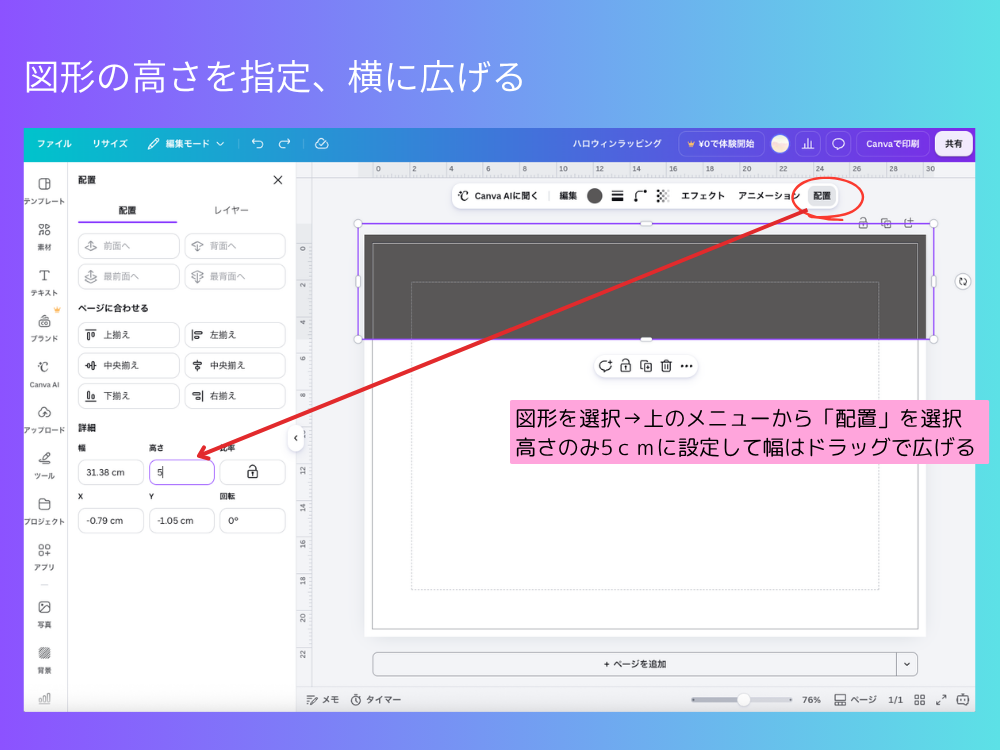Open the ブランド panel
Viewport: 1000px width, 750px height.
[x=44, y=328]
